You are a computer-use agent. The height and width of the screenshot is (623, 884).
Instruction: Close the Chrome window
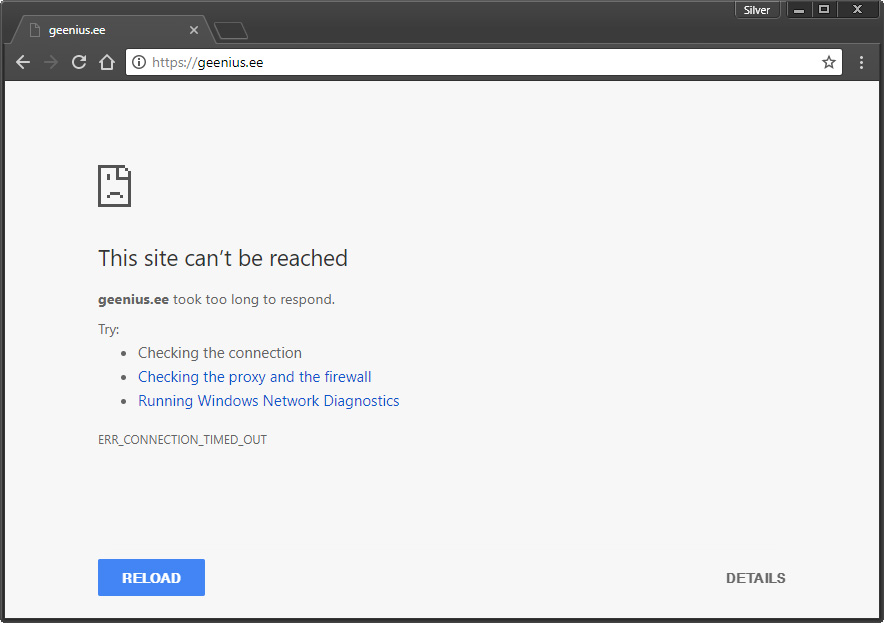coord(857,10)
